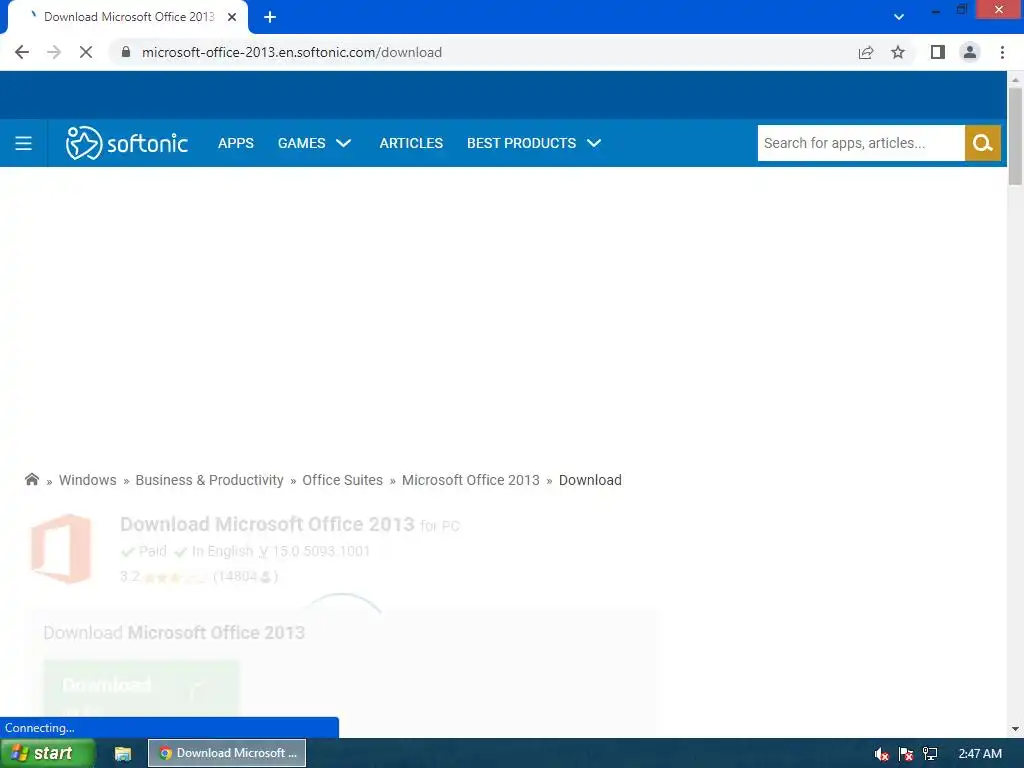Open the Windows start button
The image size is (1024, 768).
pyautogui.click(x=47, y=753)
